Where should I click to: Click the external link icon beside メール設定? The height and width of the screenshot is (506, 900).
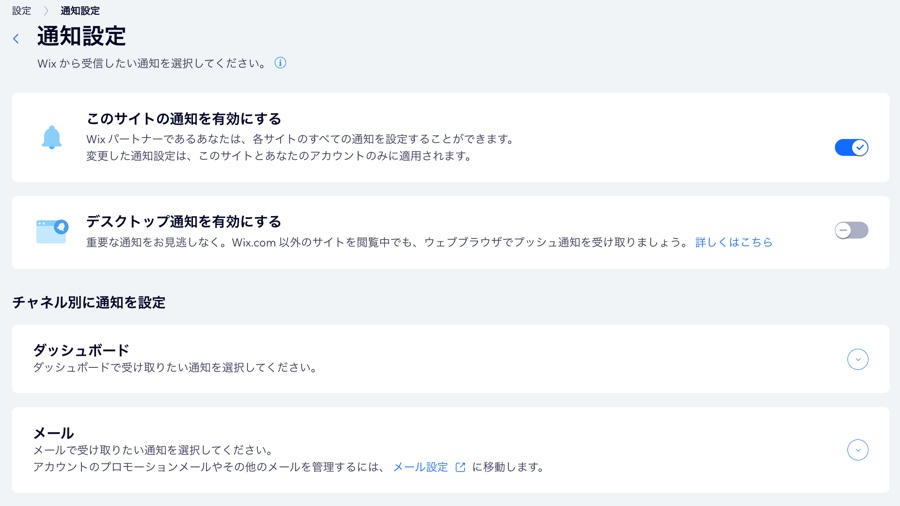tap(460, 467)
